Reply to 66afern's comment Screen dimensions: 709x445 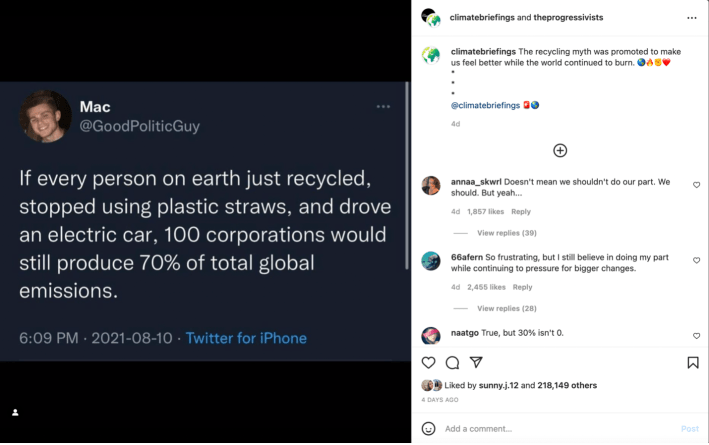tap(522, 287)
